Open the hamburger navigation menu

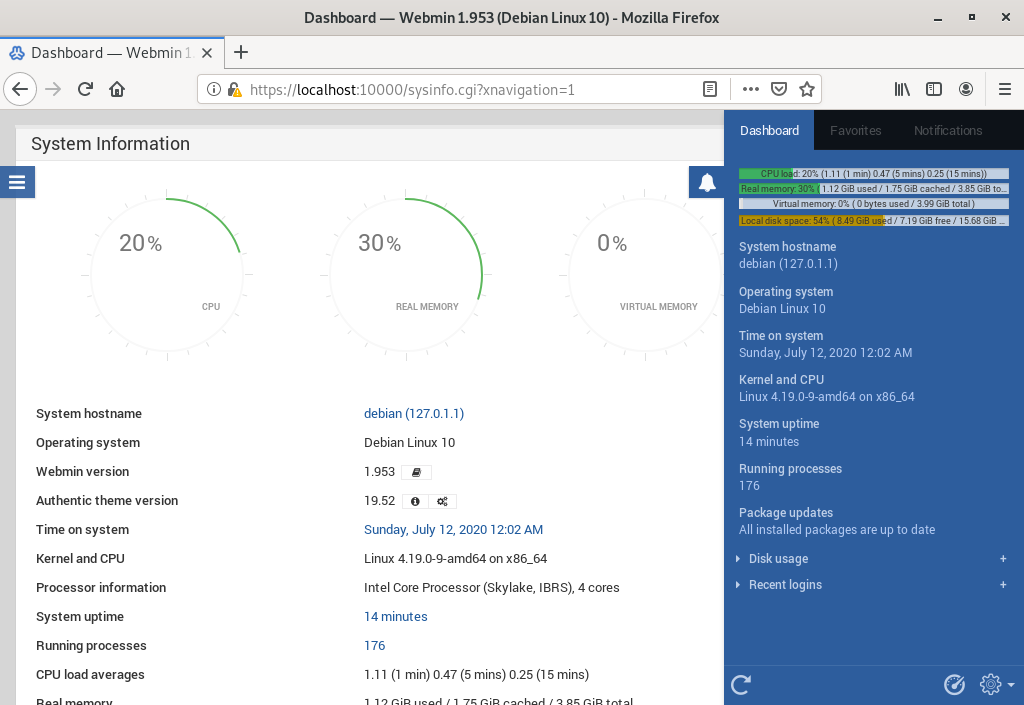pyautogui.click(x=17, y=182)
